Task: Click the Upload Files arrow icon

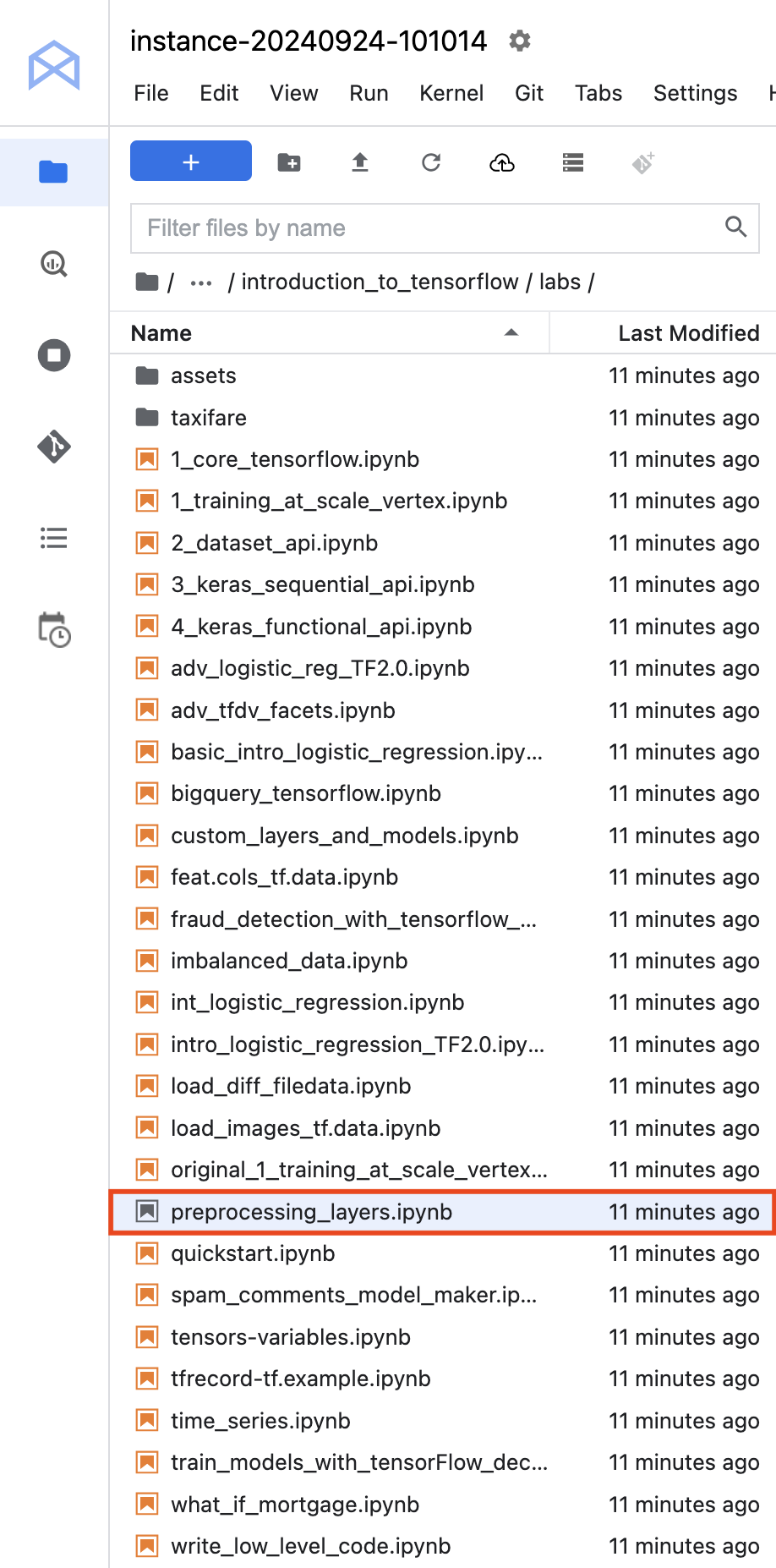Action: (360, 162)
